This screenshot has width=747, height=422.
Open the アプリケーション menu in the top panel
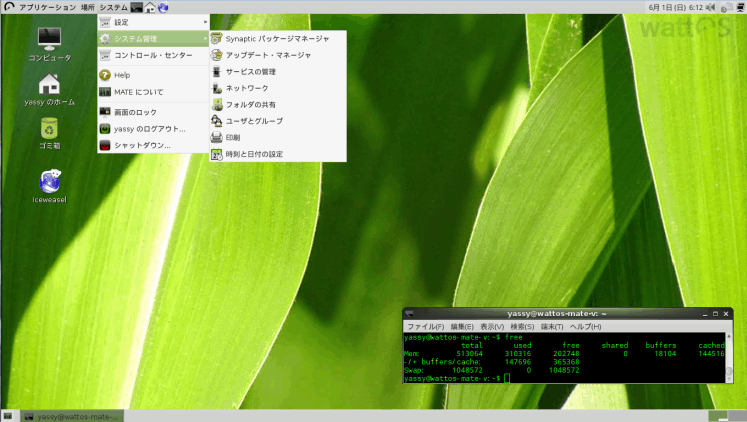(x=47, y=7)
